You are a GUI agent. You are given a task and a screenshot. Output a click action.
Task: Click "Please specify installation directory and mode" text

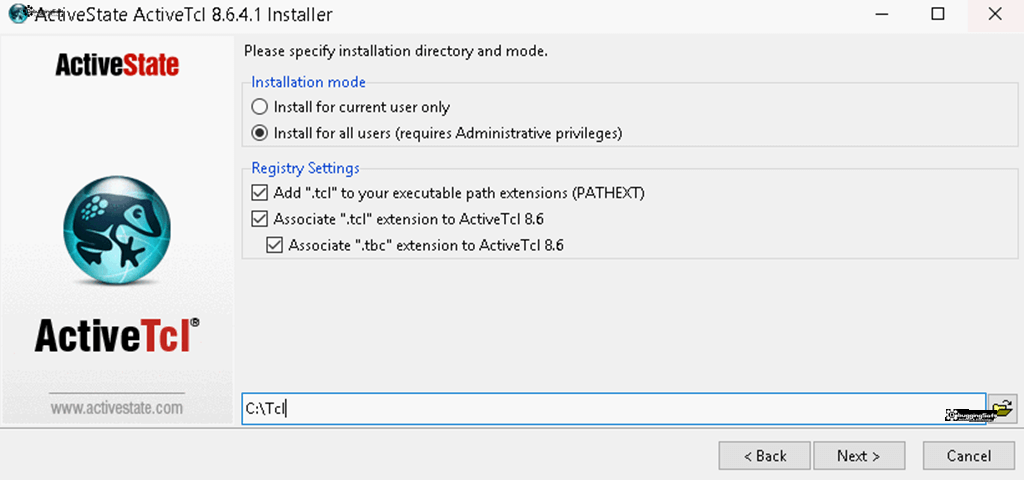pyautogui.click(x=395, y=51)
